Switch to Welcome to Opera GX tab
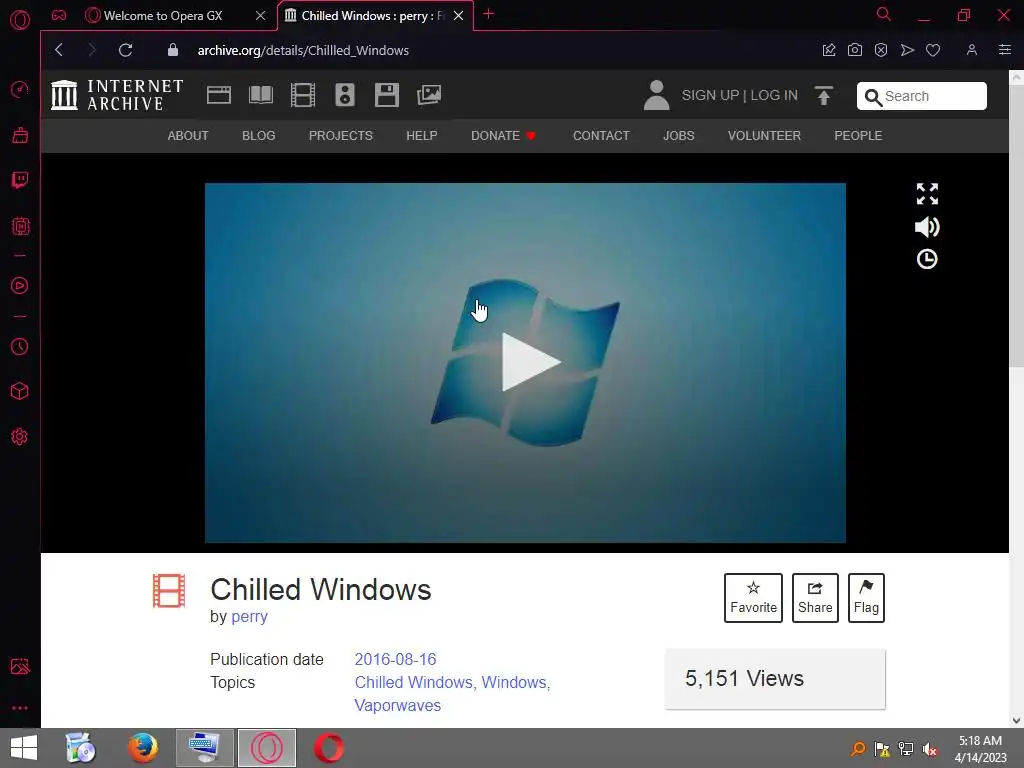Image resolution: width=1024 pixels, height=768 pixels. point(163,16)
